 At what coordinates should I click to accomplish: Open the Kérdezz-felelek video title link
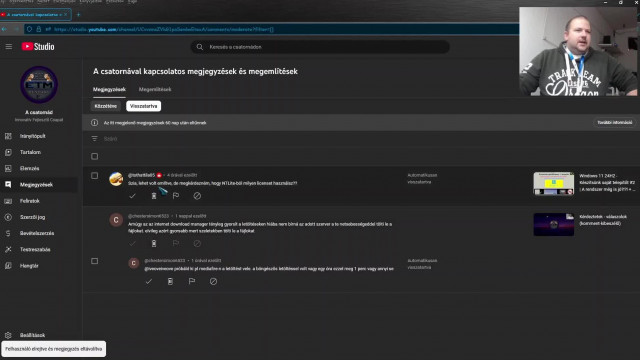[x=603, y=220]
